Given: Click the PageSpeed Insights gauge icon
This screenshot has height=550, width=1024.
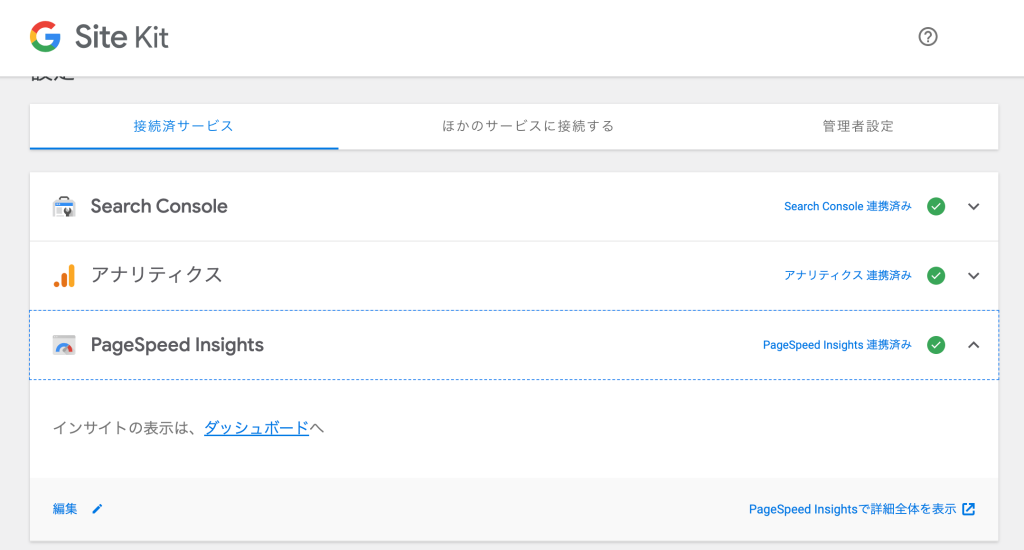Looking at the screenshot, I should pyautogui.click(x=64, y=345).
